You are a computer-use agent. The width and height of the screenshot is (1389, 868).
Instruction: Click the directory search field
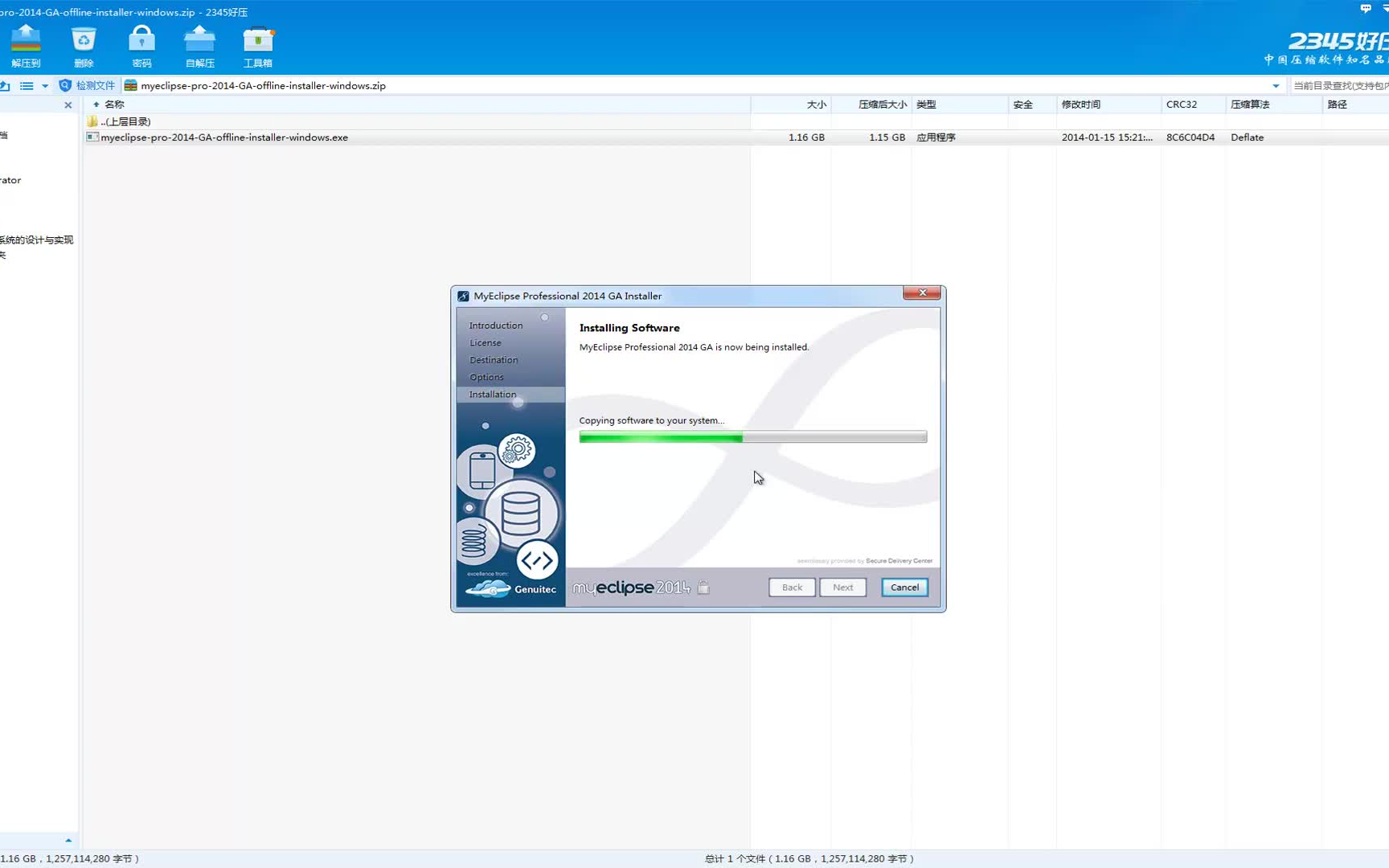pos(1339,85)
